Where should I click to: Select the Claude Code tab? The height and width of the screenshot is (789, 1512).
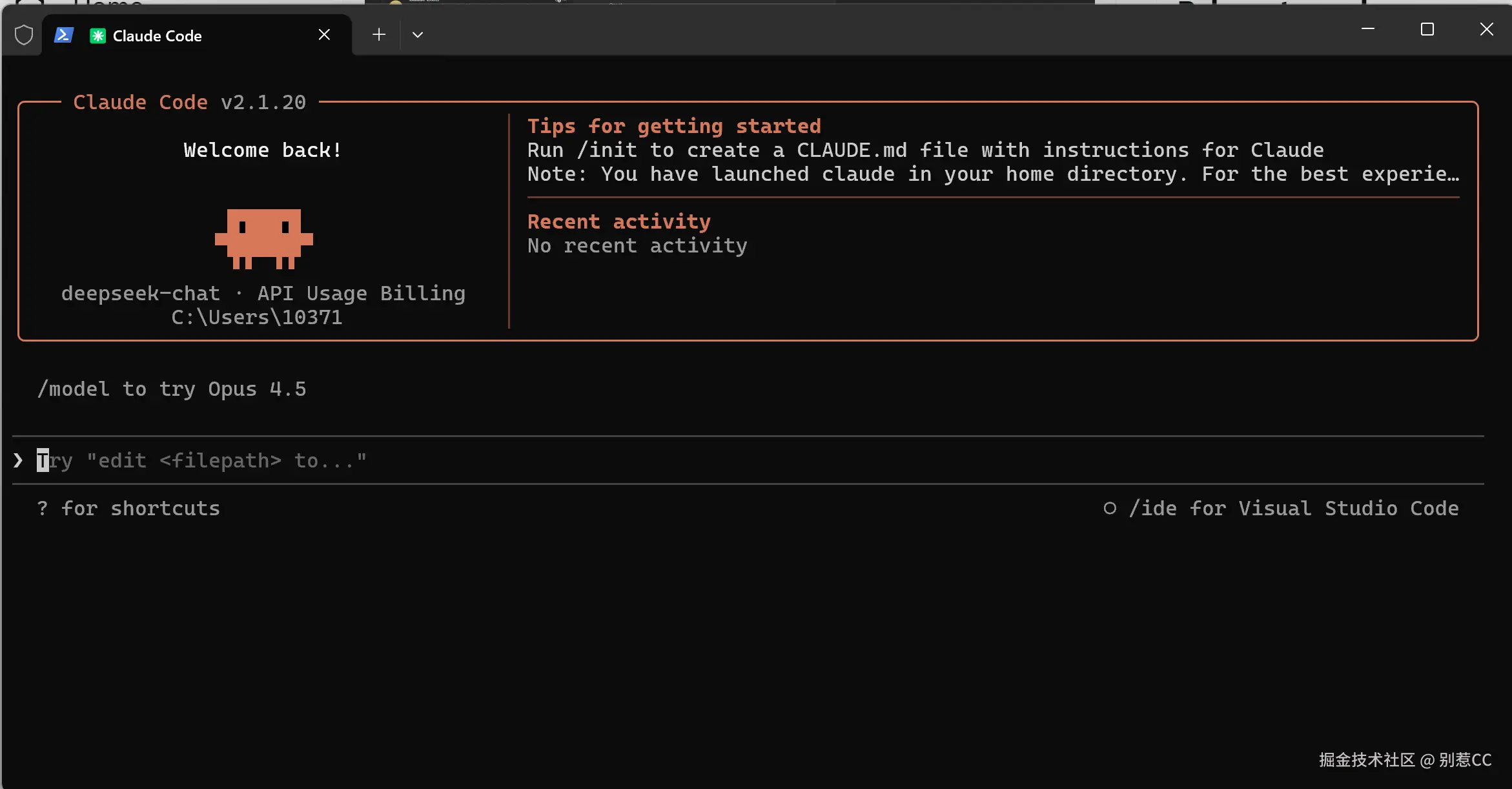157,36
